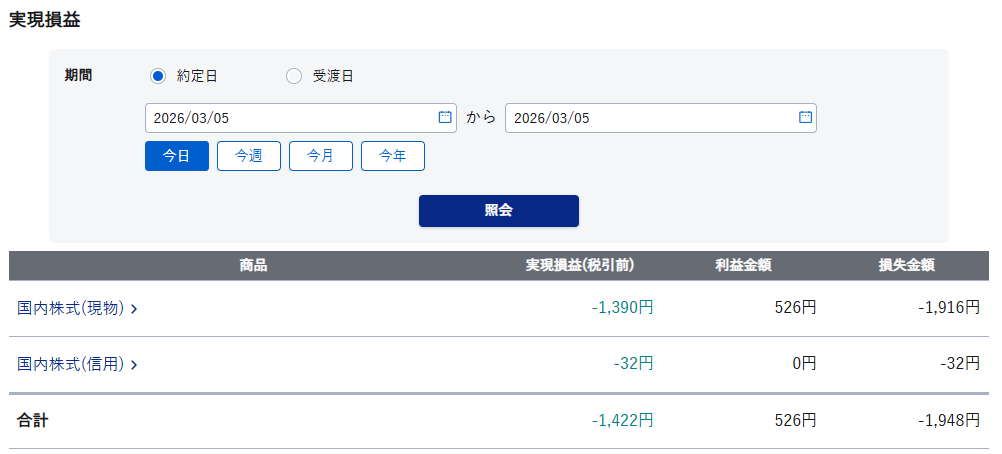Click the 合計 total row label

33,421
